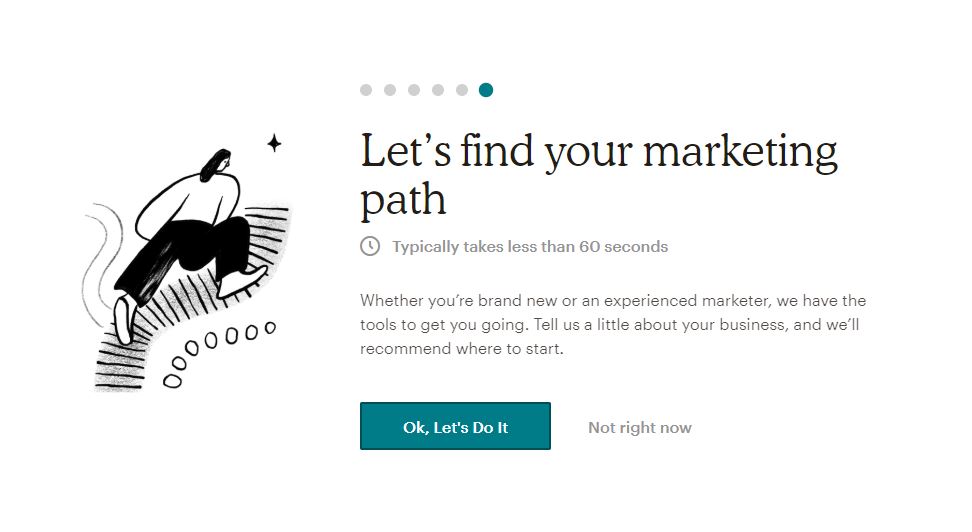Dismiss with the "Not right now" link
This screenshot has height=532, width=972.
[640, 427]
